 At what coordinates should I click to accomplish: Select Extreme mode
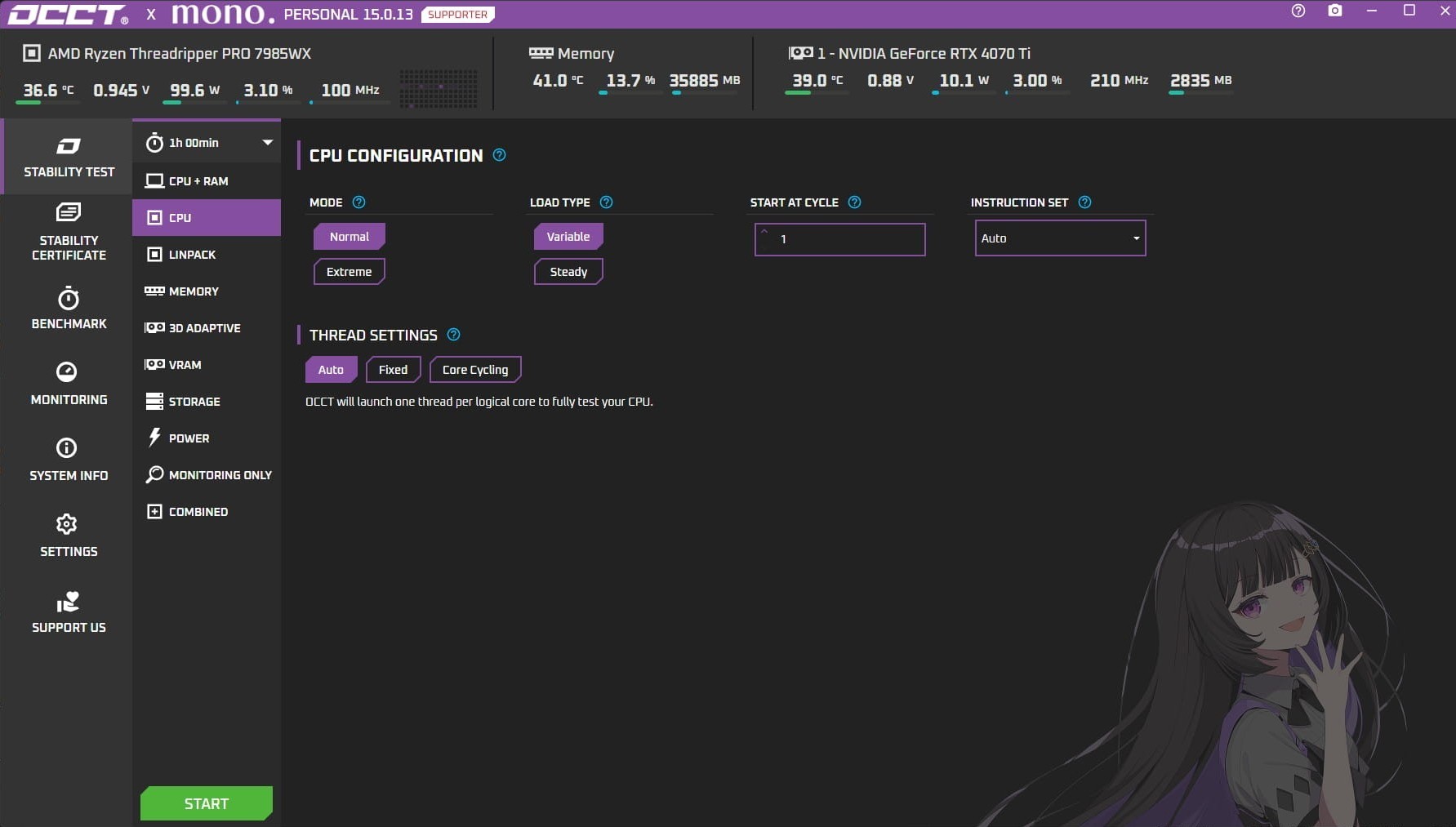(x=349, y=272)
